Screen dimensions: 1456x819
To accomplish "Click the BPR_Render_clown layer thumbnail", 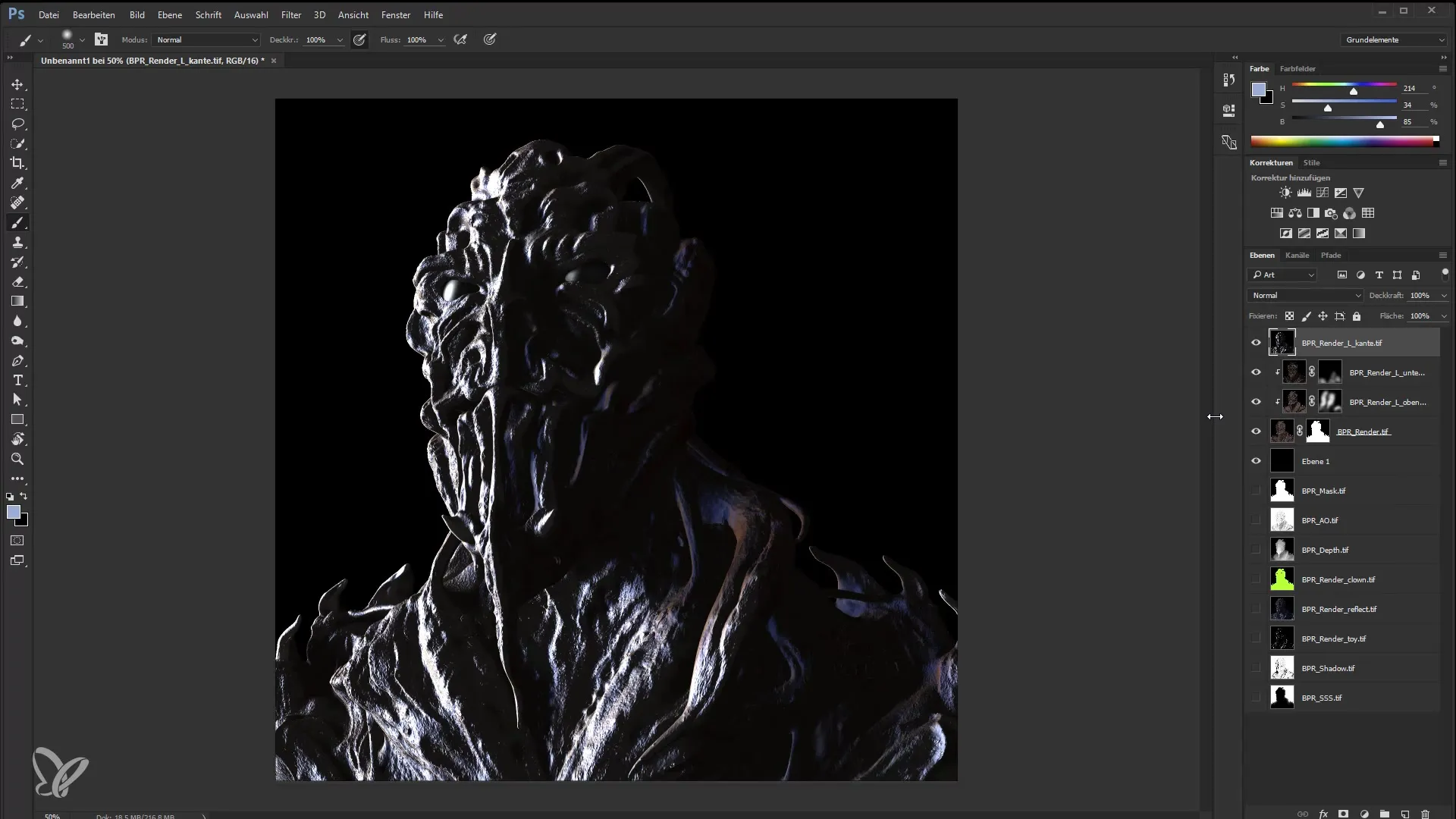I will pos(1282,579).
